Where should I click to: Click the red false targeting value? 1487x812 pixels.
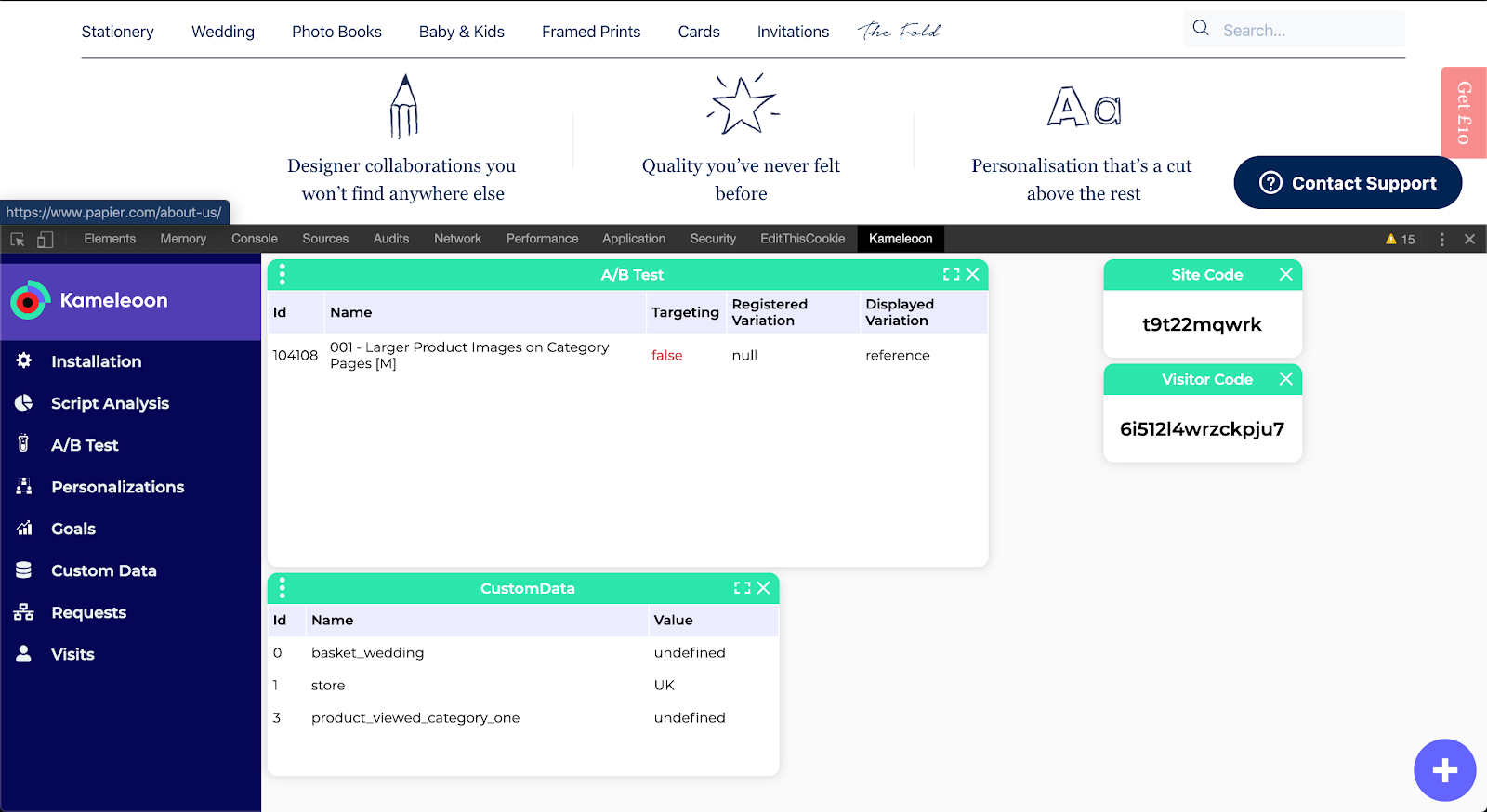tap(666, 355)
